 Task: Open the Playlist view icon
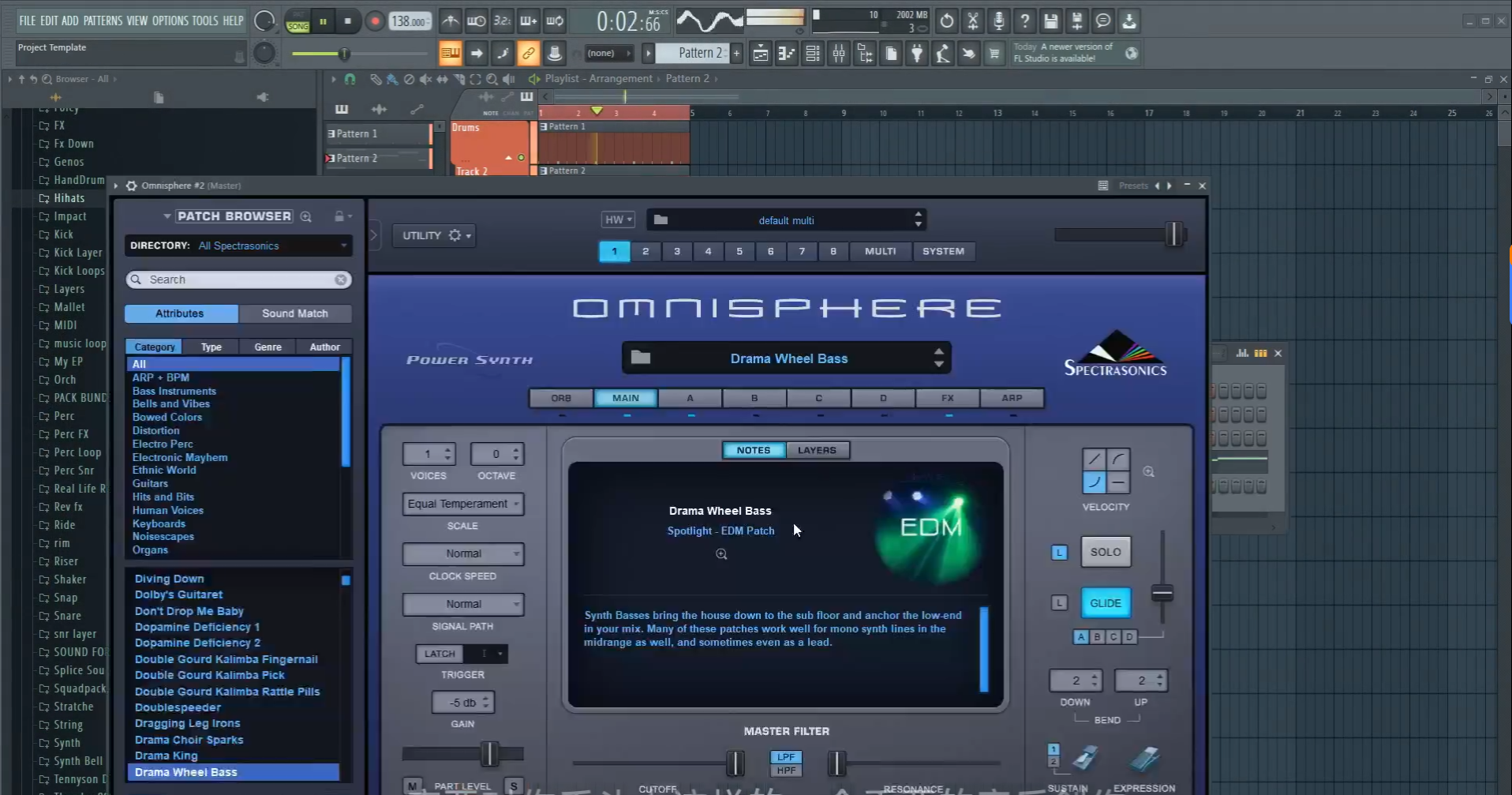(x=760, y=54)
